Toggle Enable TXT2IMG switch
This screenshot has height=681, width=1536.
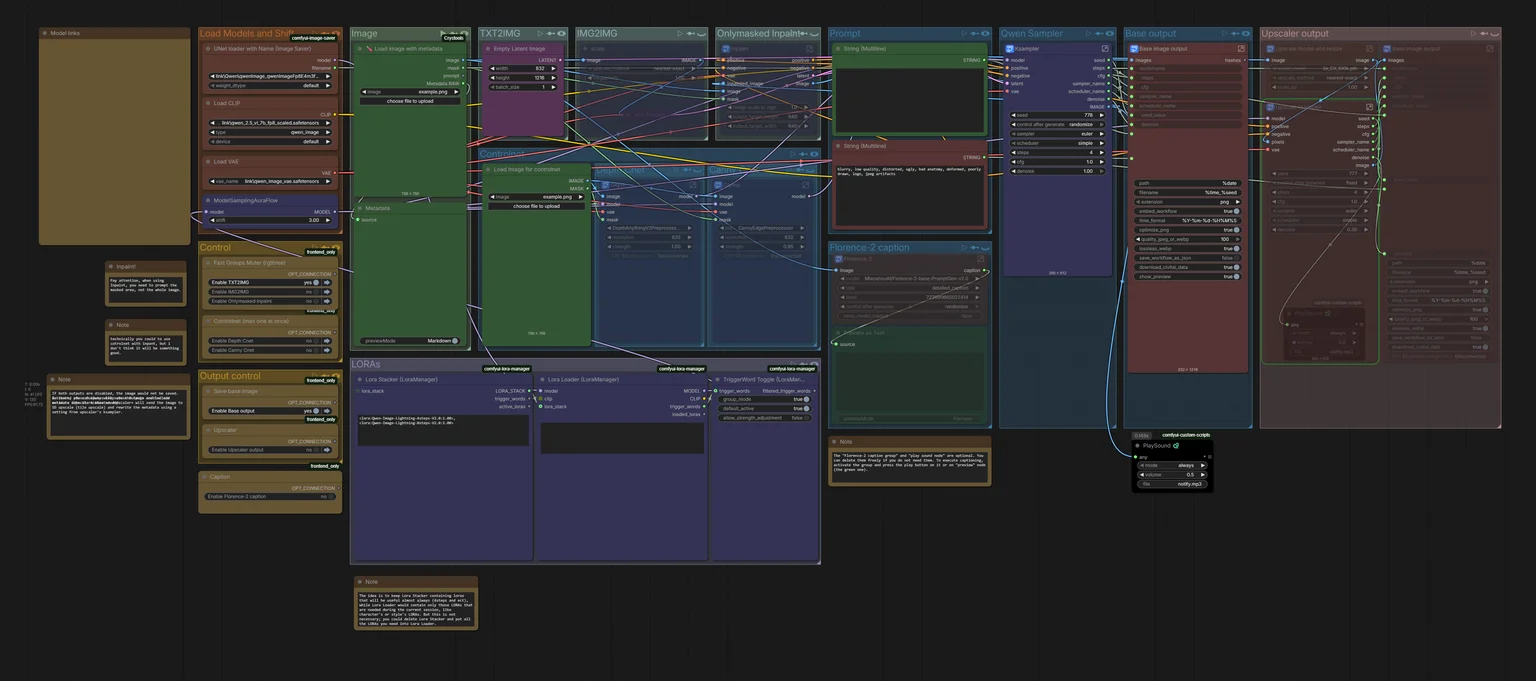[x=316, y=282]
